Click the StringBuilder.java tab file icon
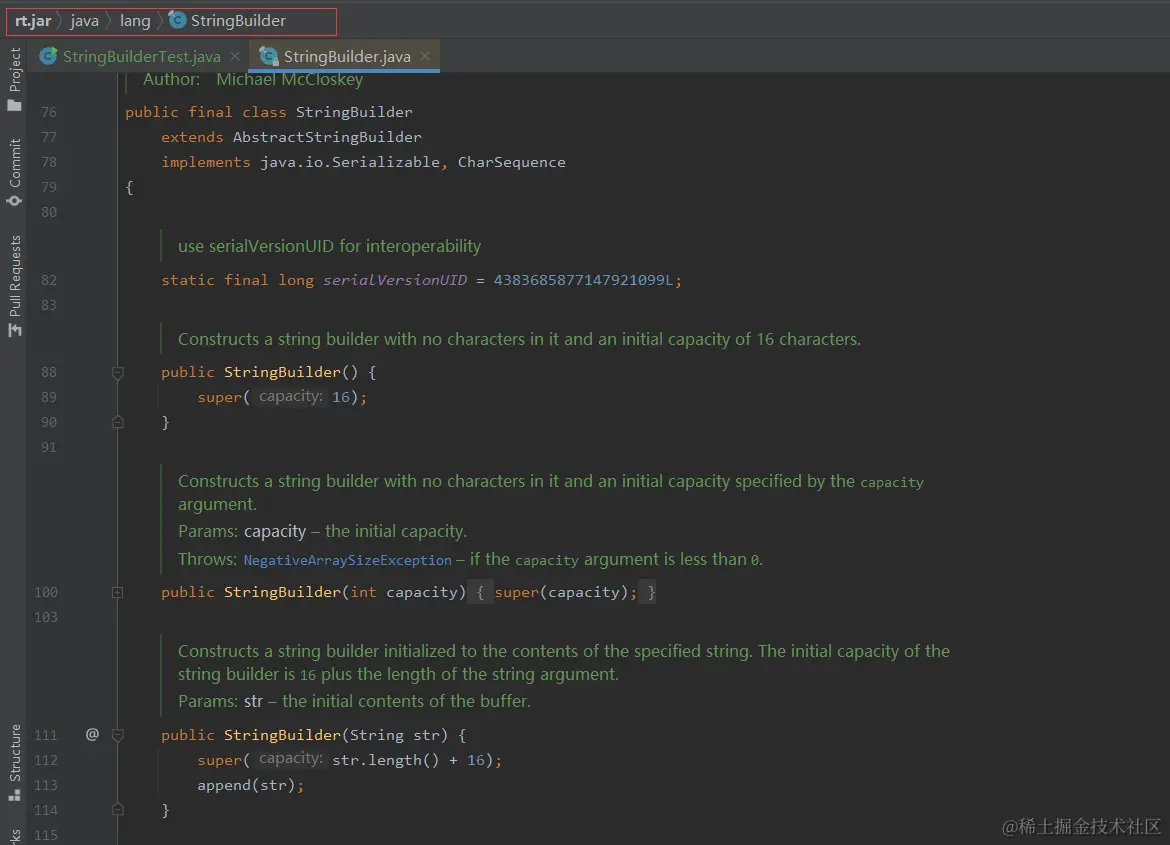The height and width of the screenshot is (845, 1170). pyautogui.click(x=269, y=56)
